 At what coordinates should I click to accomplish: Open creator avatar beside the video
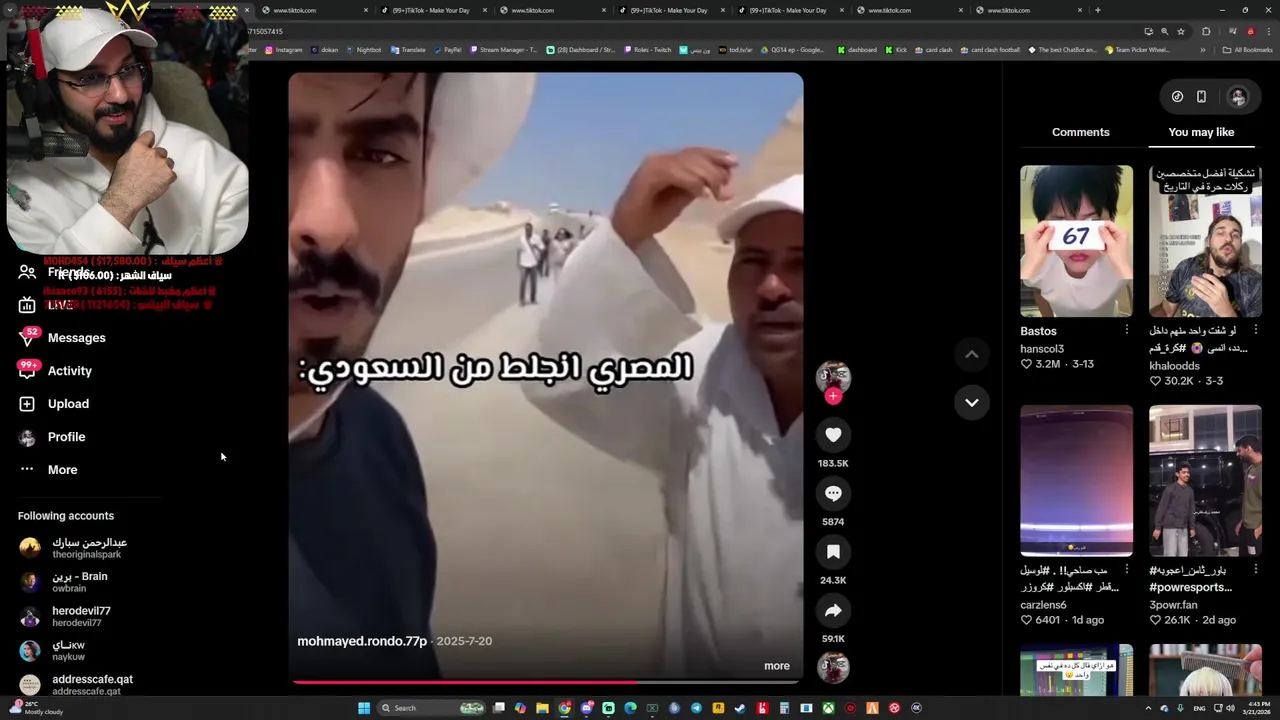tap(833, 378)
